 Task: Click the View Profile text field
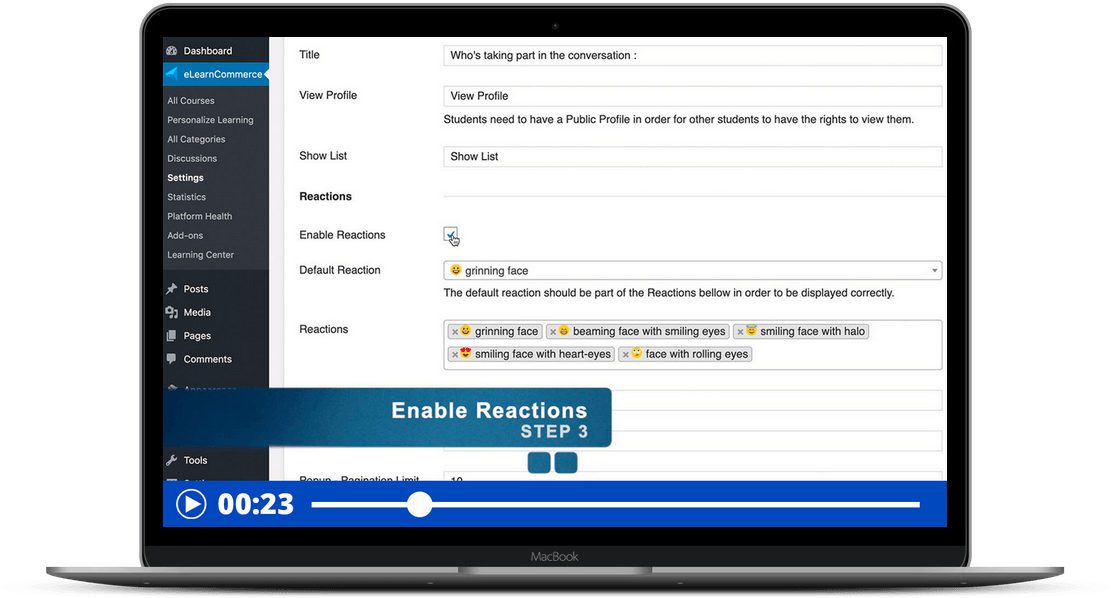point(692,96)
